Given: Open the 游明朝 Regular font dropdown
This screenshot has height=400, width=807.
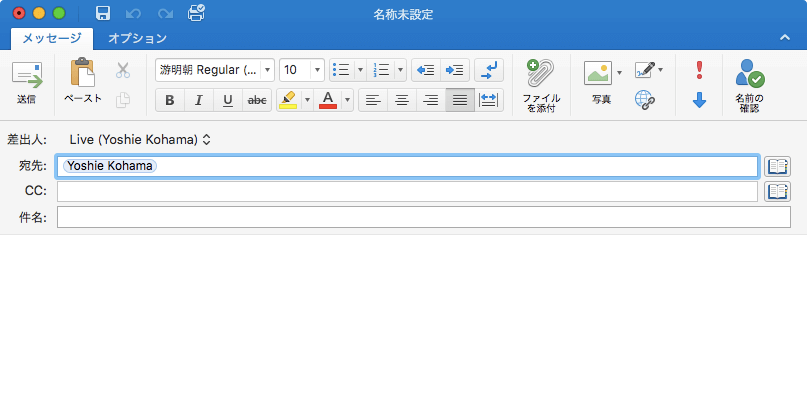Looking at the screenshot, I should [x=267, y=69].
